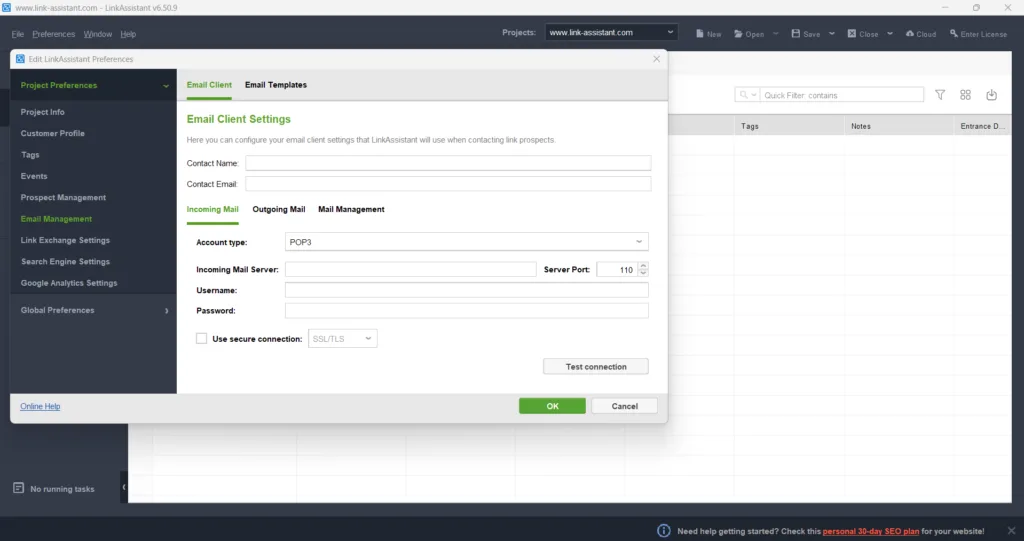Close the Edit LinkAssistant Preferences dialog
Viewport: 1024px width, 541px height.
tap(656, 59)
